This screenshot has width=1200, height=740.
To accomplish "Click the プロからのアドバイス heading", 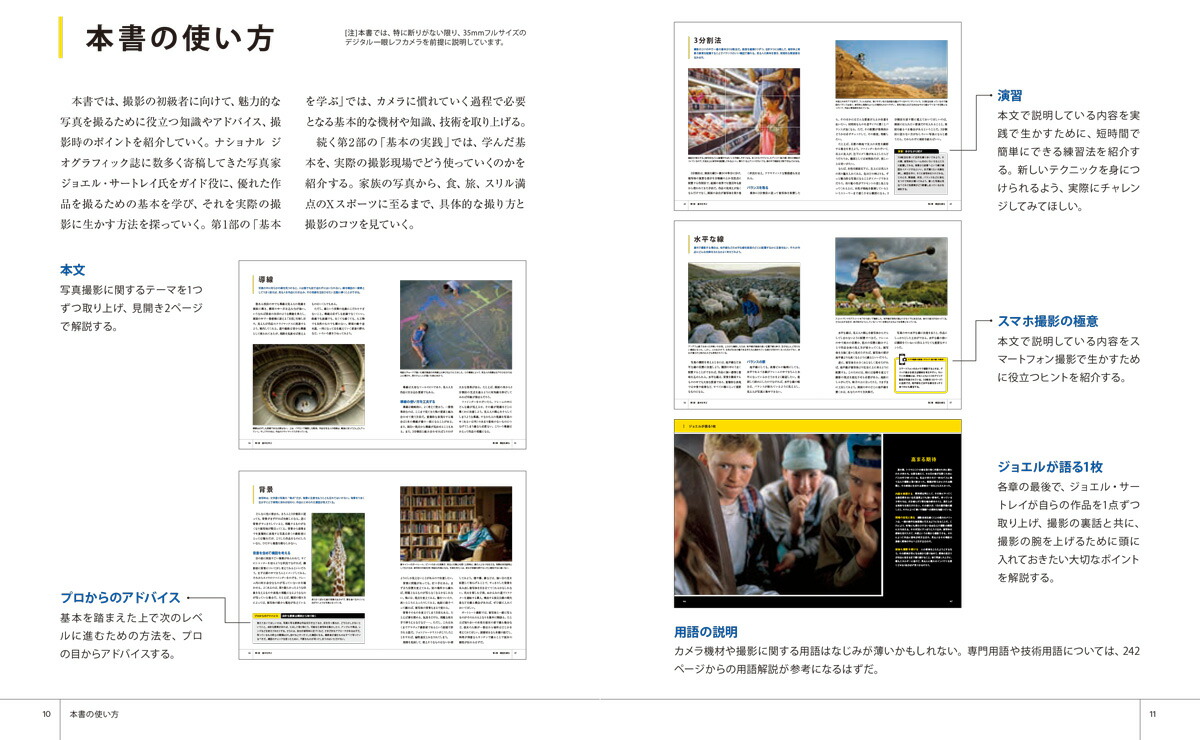I will click(x=120, y=597).
